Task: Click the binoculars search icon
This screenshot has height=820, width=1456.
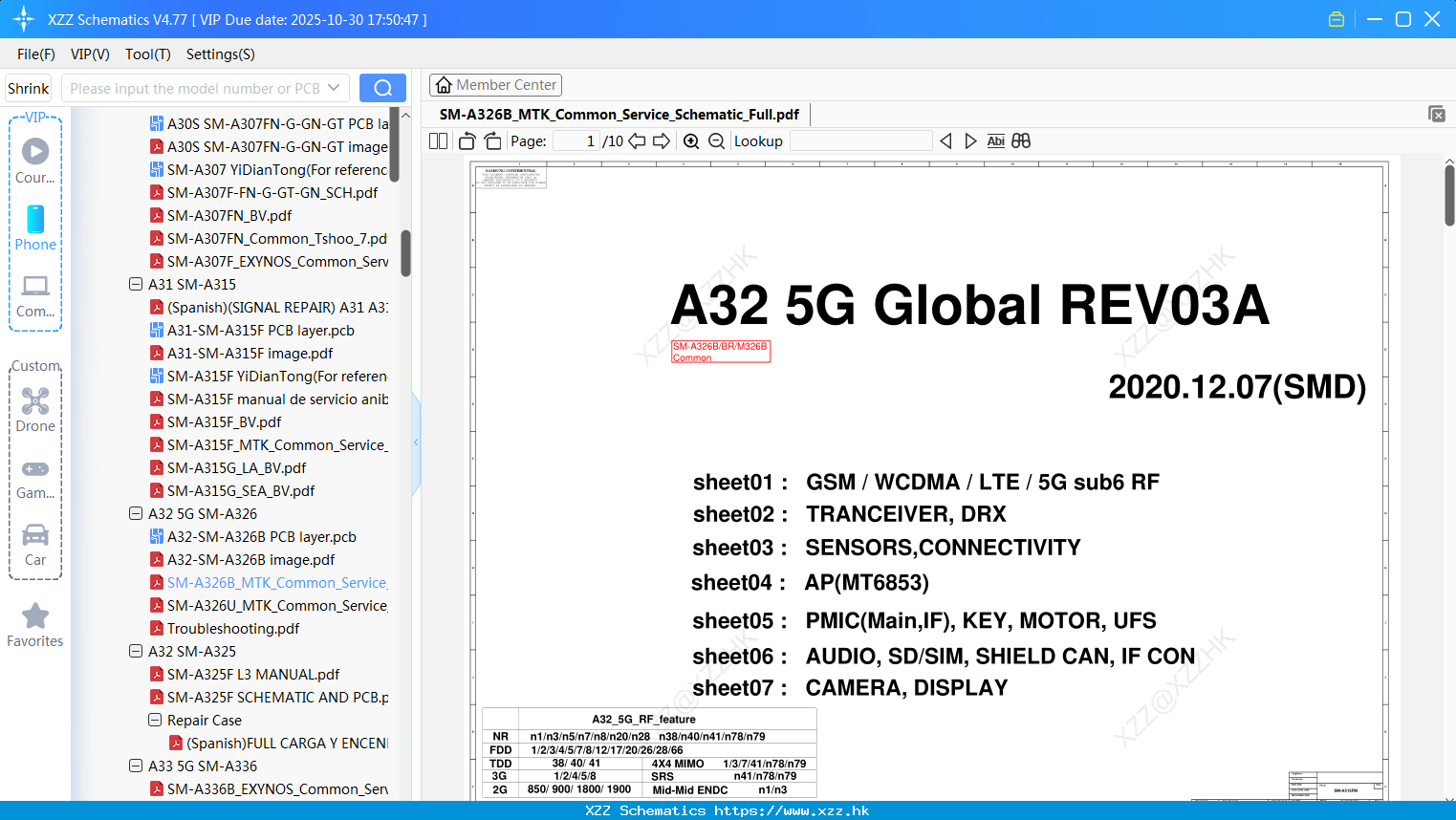Action: click(1021, 140)
